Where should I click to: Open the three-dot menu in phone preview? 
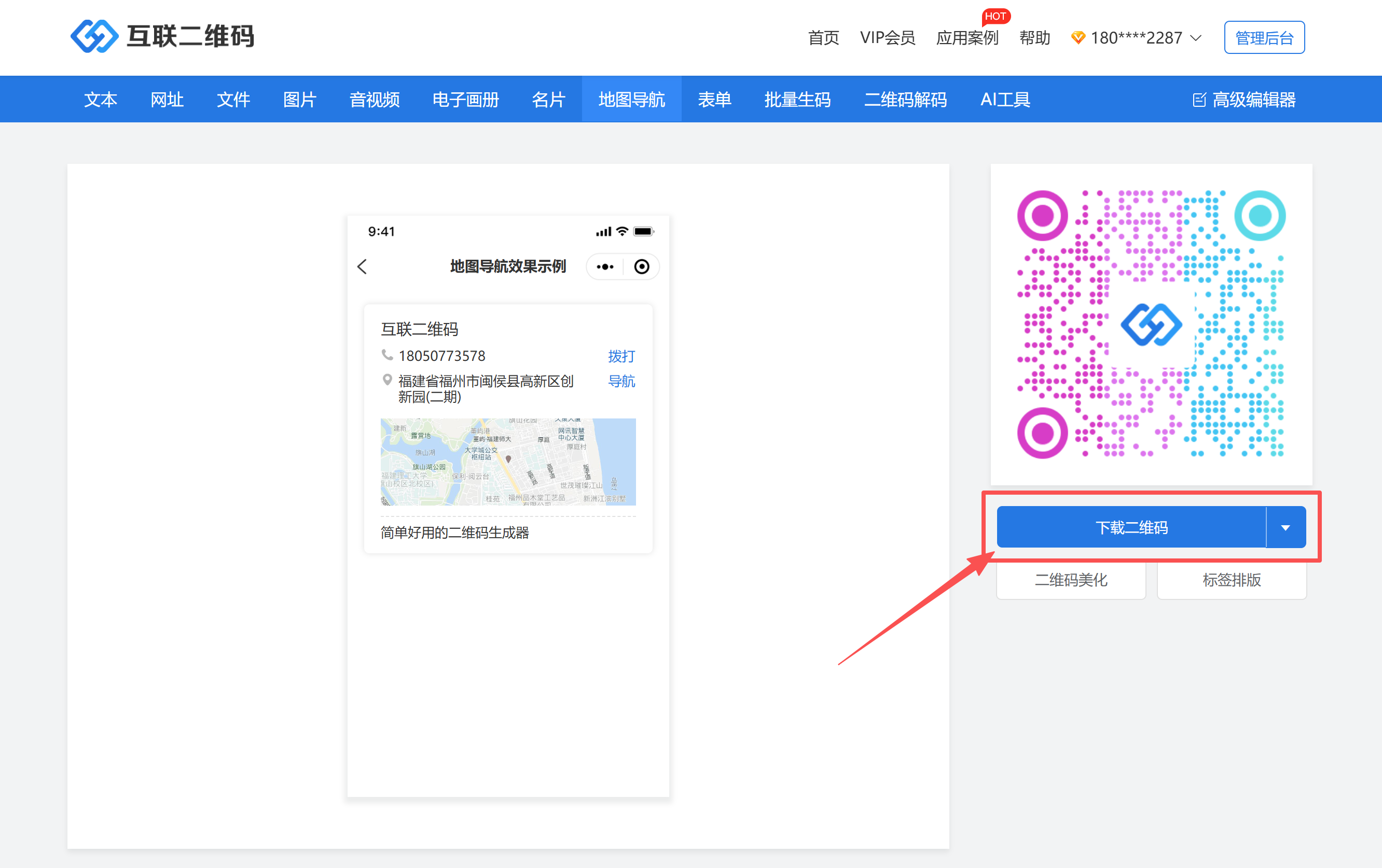point(605,267)
